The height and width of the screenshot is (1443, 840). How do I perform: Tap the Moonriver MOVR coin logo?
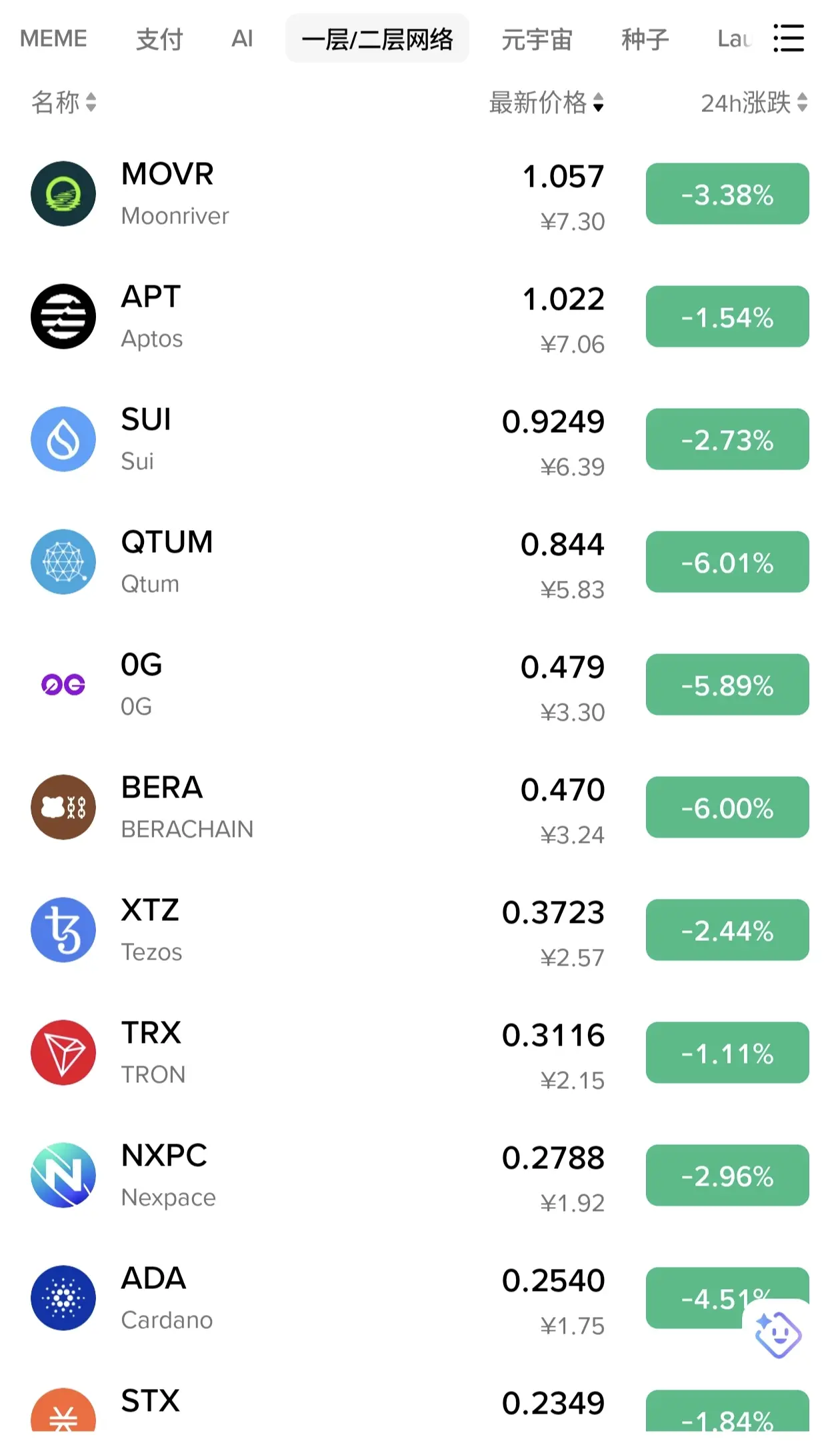pos(63,193)
